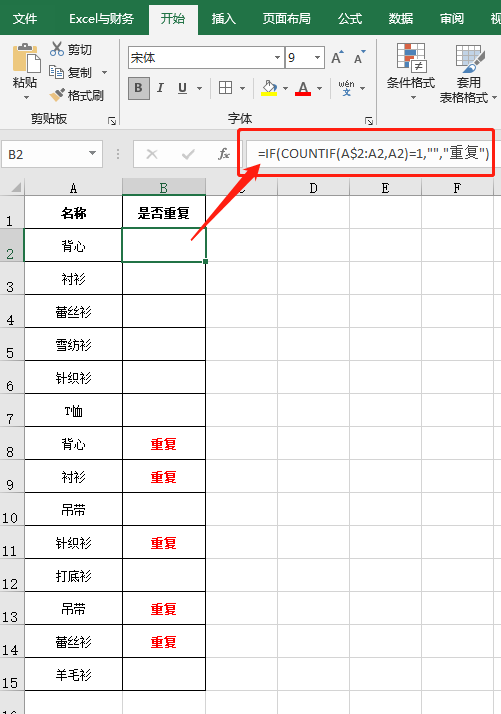
Task: Select cell A10 containing 吊带
Action: point(73,510)
